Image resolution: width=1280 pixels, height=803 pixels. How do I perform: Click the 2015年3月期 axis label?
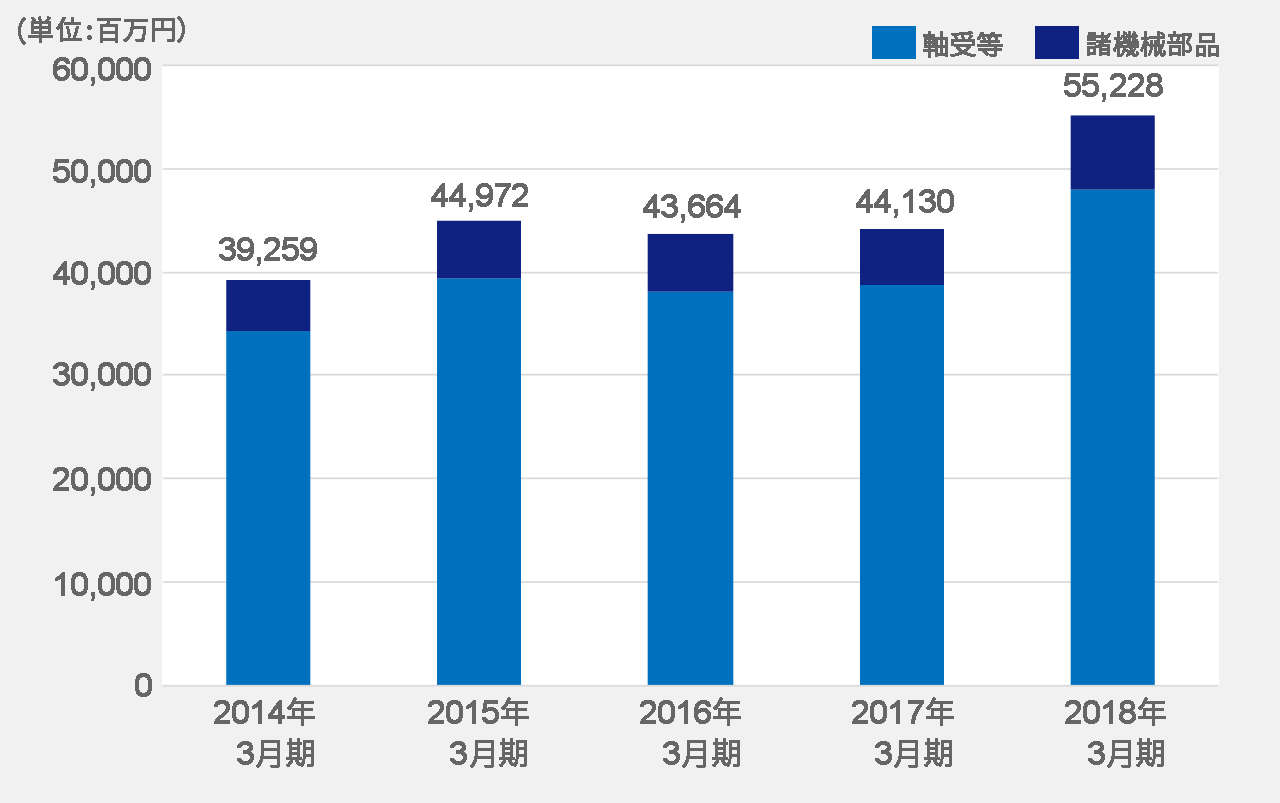[478, 733]
